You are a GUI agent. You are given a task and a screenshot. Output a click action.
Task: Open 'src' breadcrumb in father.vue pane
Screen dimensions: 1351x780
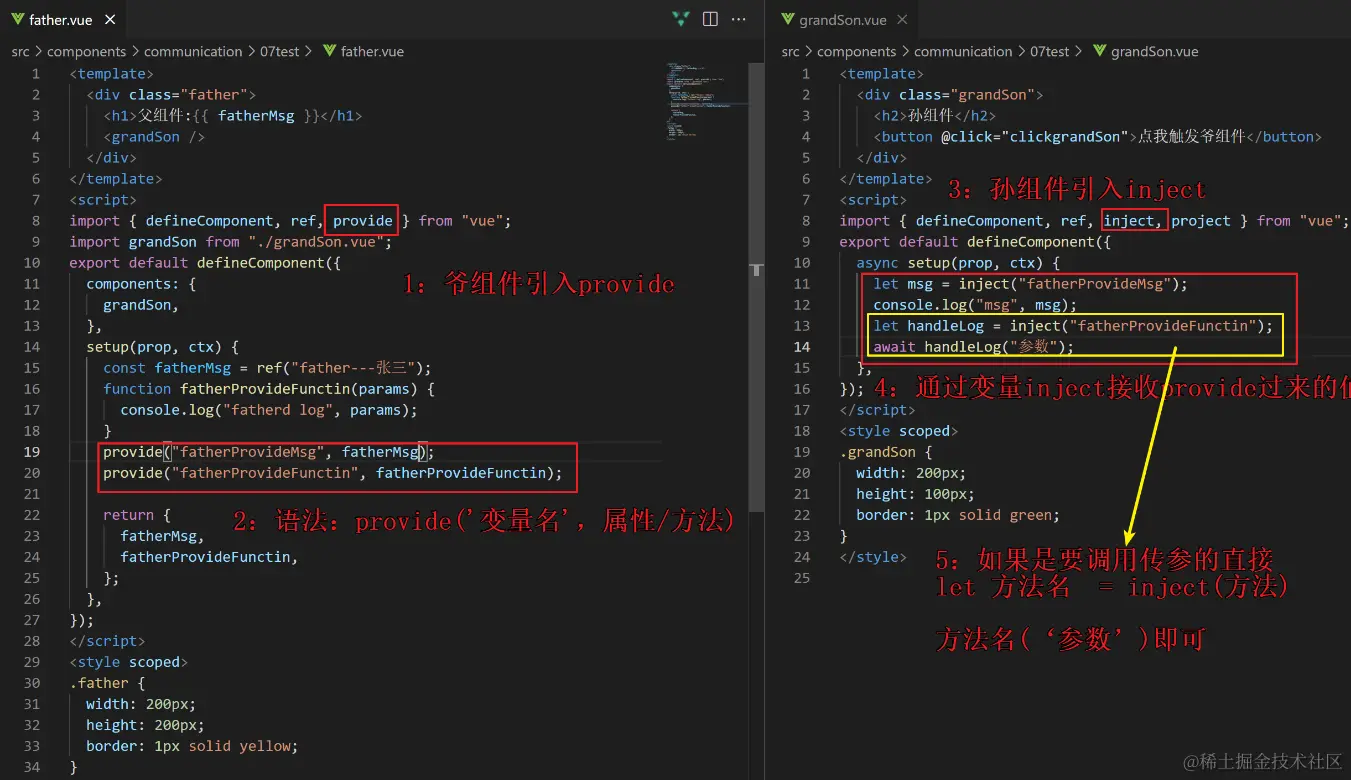tap(20, 51)
